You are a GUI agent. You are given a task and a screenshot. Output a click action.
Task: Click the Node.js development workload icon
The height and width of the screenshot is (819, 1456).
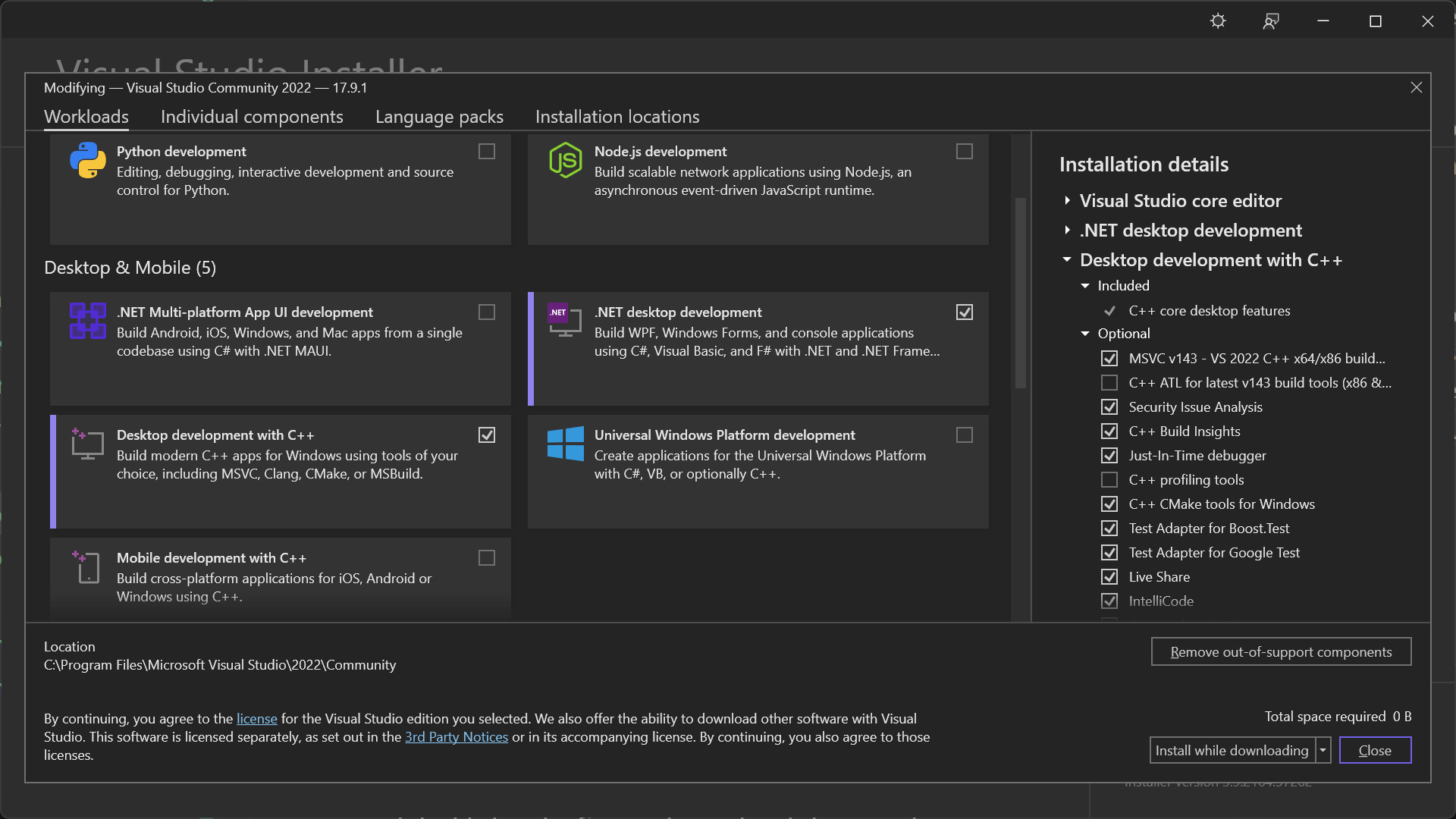(566, 160)
